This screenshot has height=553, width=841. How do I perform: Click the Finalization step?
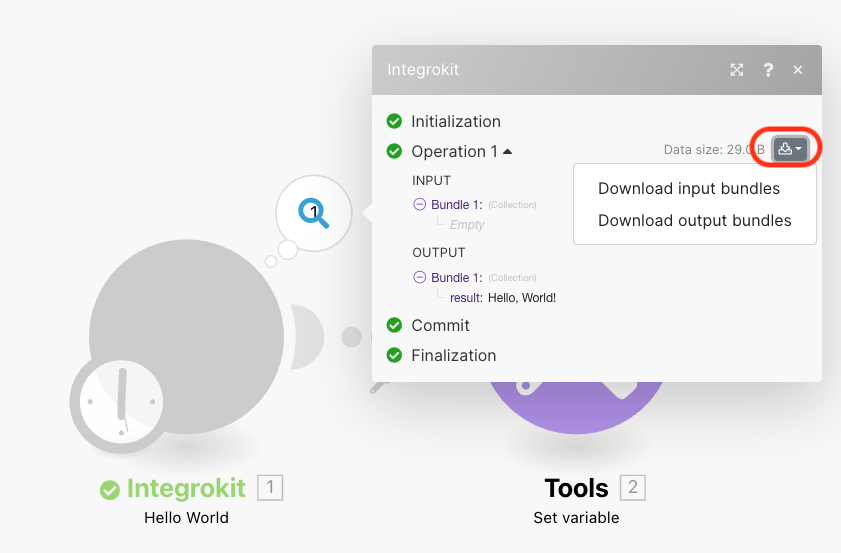pyautogui.click(x=453, y=356)
